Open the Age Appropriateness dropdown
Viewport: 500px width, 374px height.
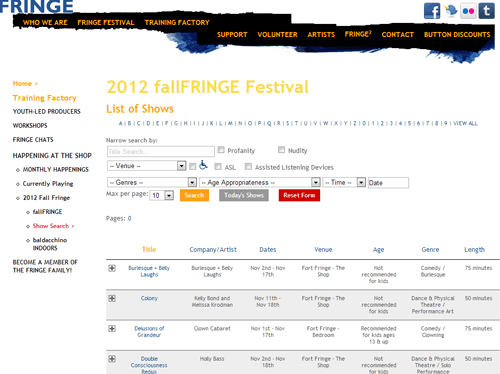click(x=260, y=182)
